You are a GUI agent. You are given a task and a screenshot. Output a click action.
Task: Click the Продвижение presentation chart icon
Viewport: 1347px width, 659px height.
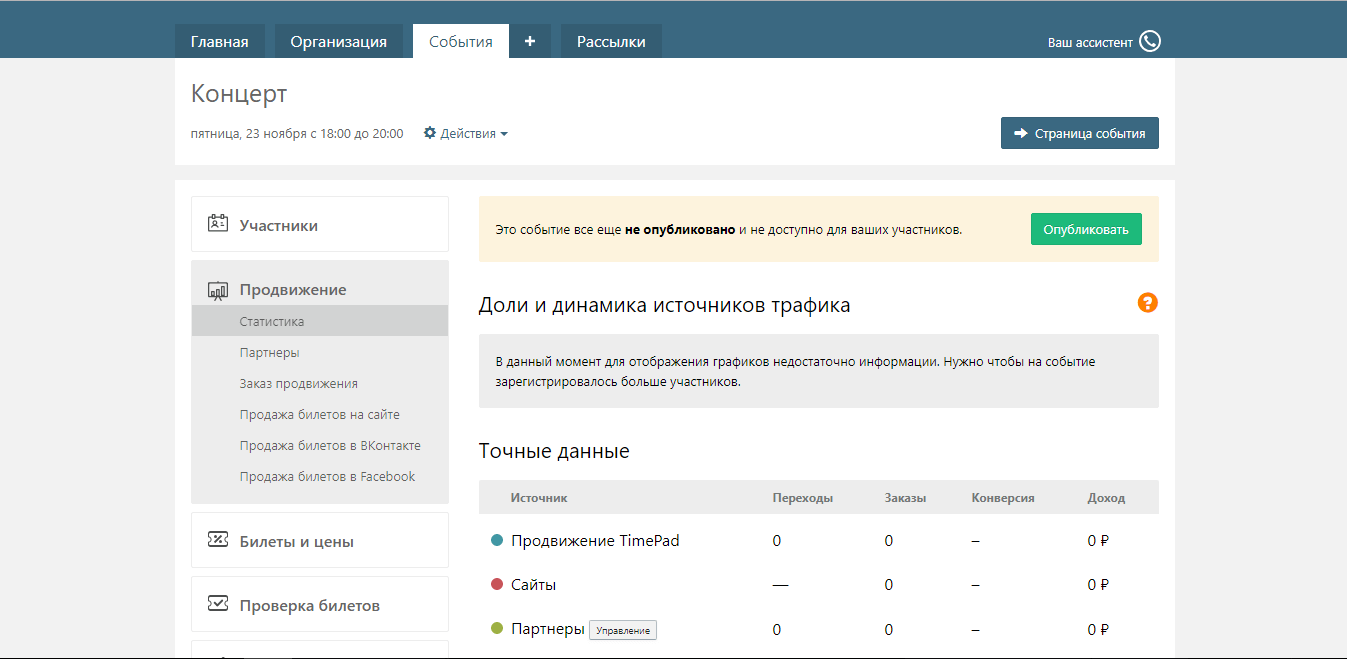[x=218, y=290]
